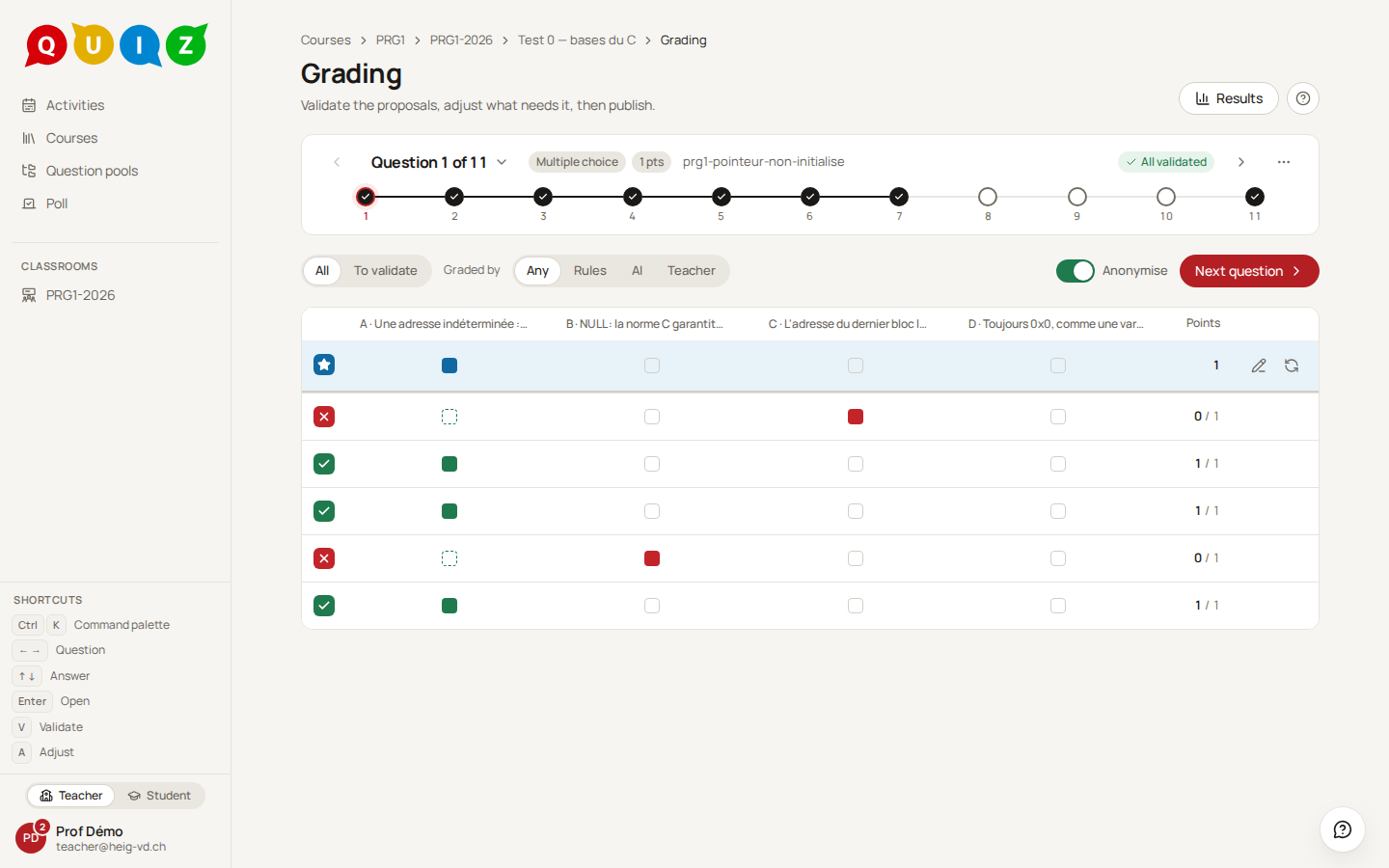Jump to unvalidated question 10 marker

point(1166,197)
